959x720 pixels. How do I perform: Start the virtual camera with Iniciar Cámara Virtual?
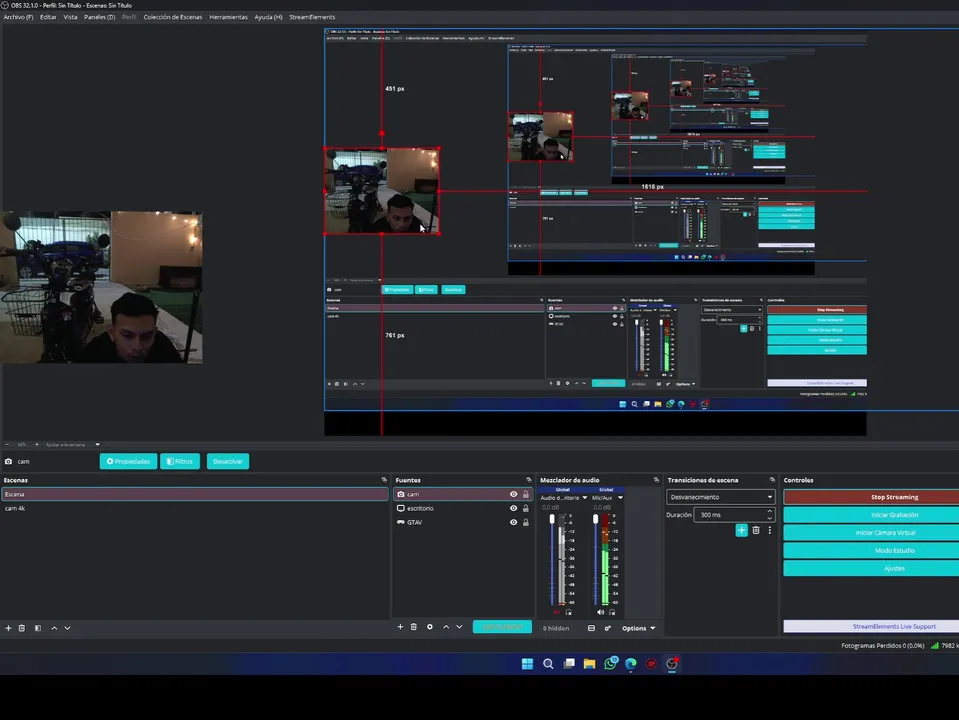tap(872, 533)
